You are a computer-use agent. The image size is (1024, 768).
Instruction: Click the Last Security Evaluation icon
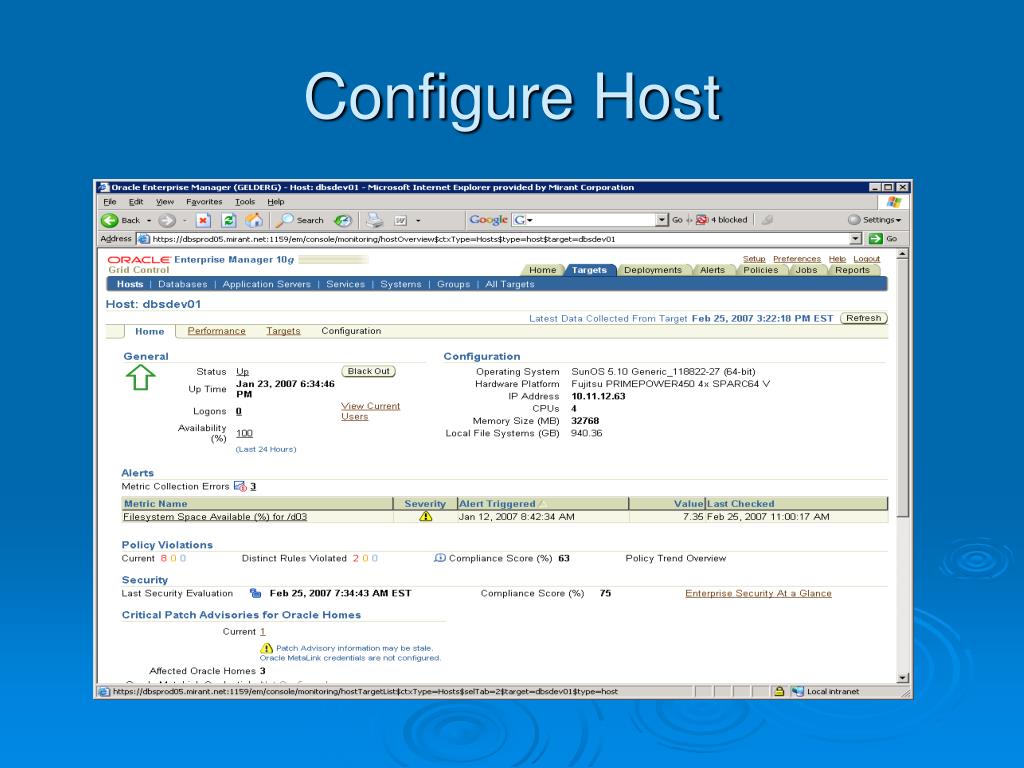point(255,594)
